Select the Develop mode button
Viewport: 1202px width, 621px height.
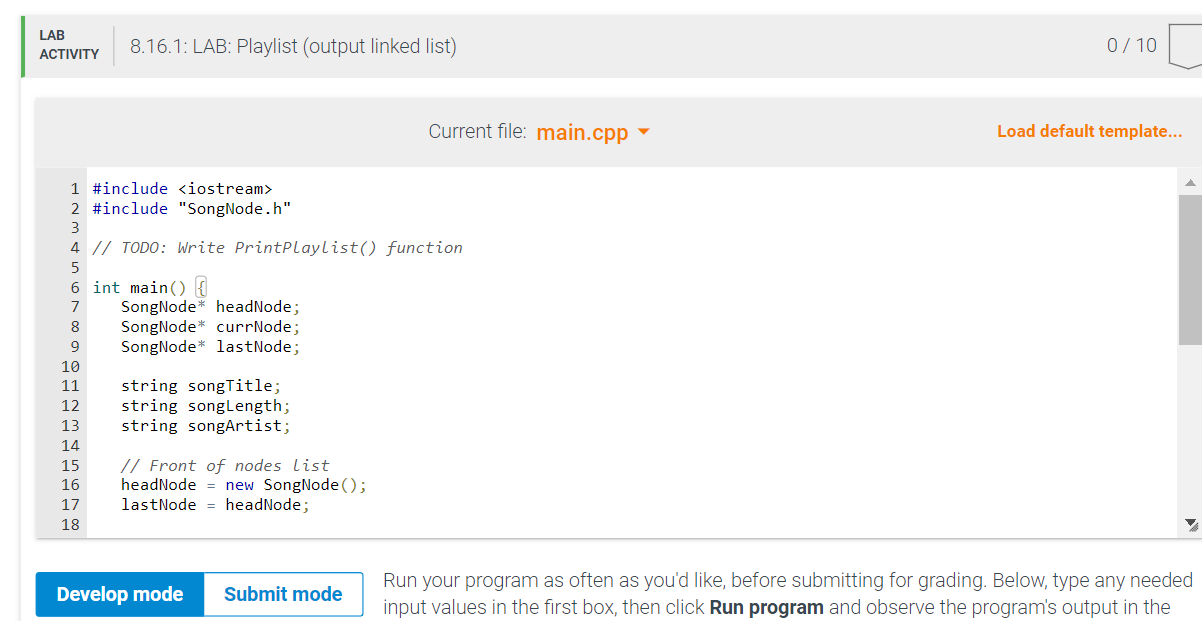tap(118, 594)
